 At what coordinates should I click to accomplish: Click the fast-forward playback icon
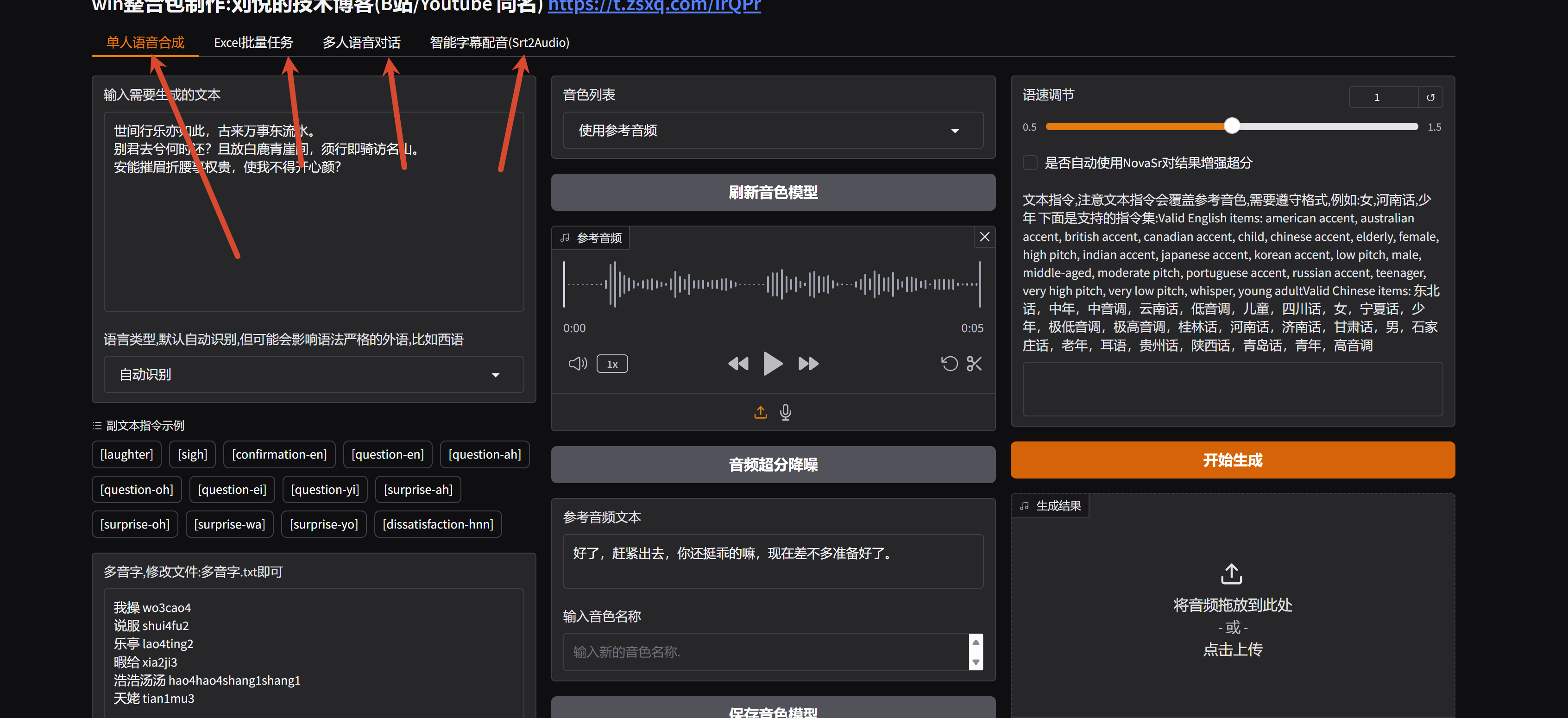click(808, 363)
